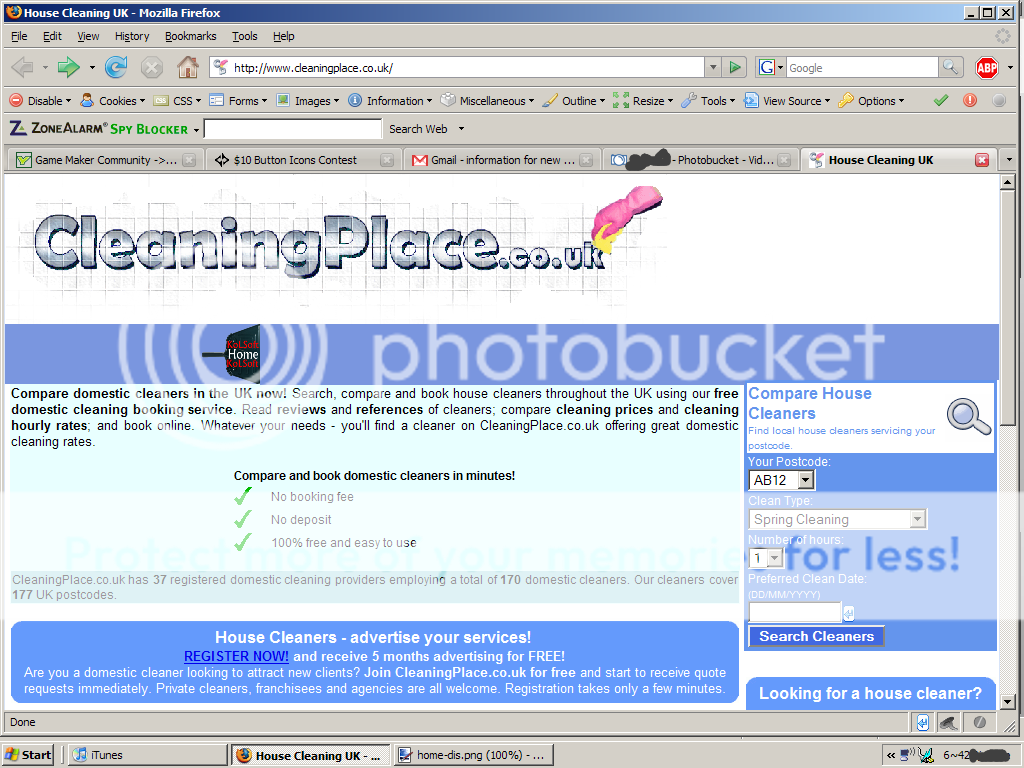1024x768 pixels.
Task: Open the Bookmarks menu
Action: [x=191, y=36]
